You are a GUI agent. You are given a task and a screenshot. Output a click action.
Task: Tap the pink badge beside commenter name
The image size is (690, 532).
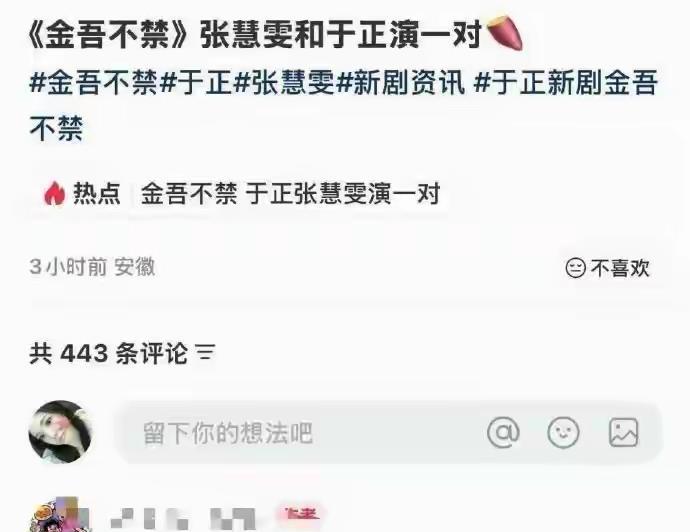click(298, 514)
